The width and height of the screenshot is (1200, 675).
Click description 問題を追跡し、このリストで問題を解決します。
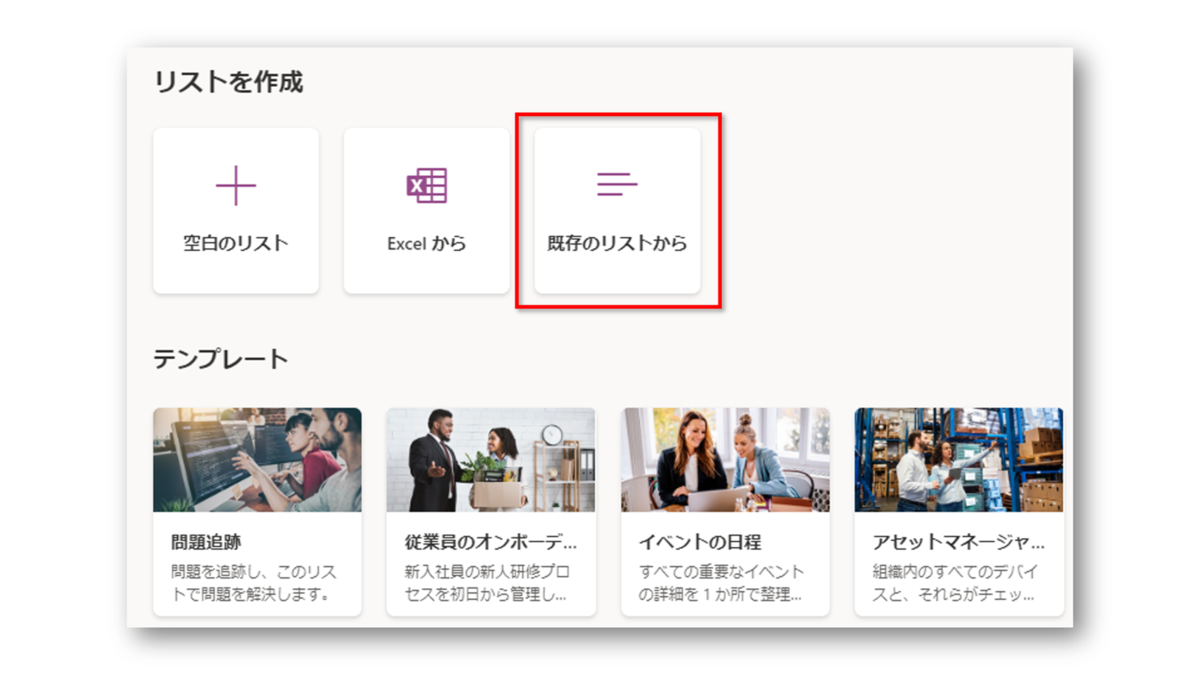(254, 583)
